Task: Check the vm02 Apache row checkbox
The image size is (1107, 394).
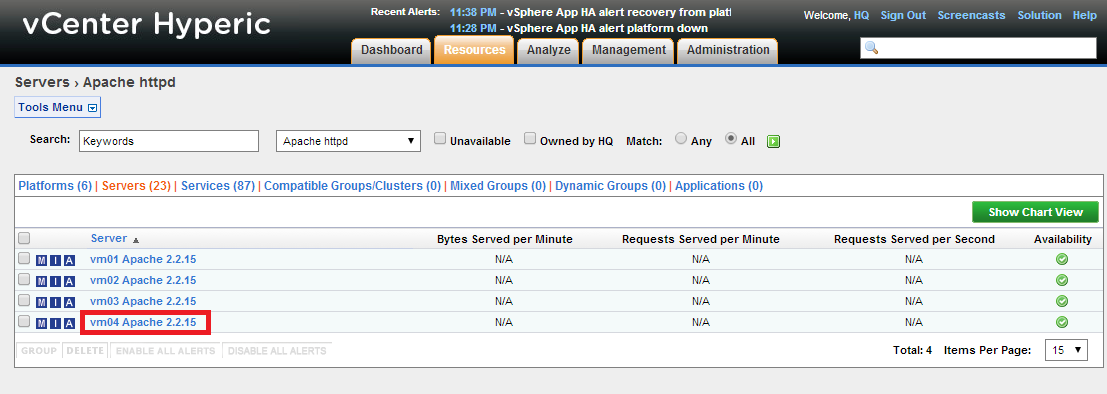Action: click(x=24, y=280)
